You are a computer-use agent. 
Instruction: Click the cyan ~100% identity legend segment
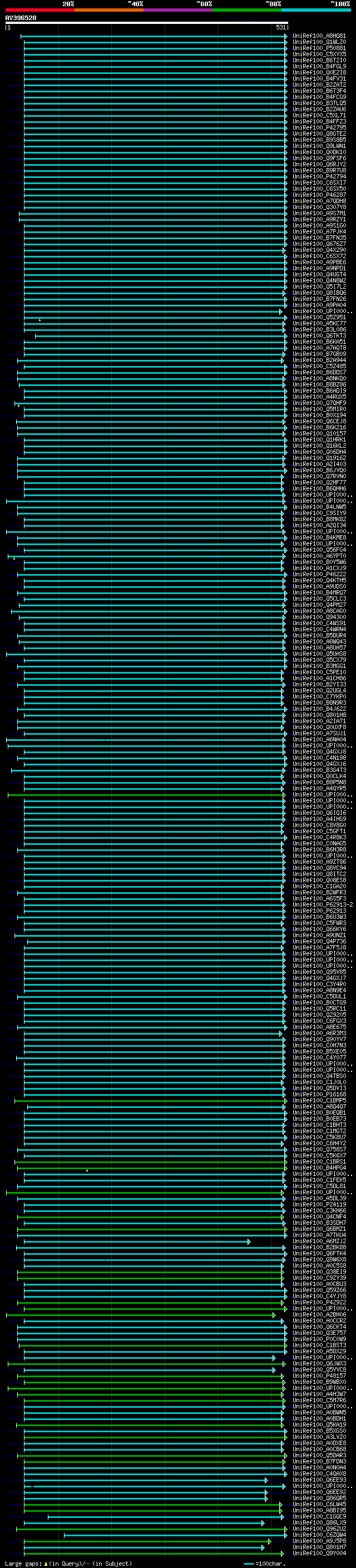(x=317, y=10)
